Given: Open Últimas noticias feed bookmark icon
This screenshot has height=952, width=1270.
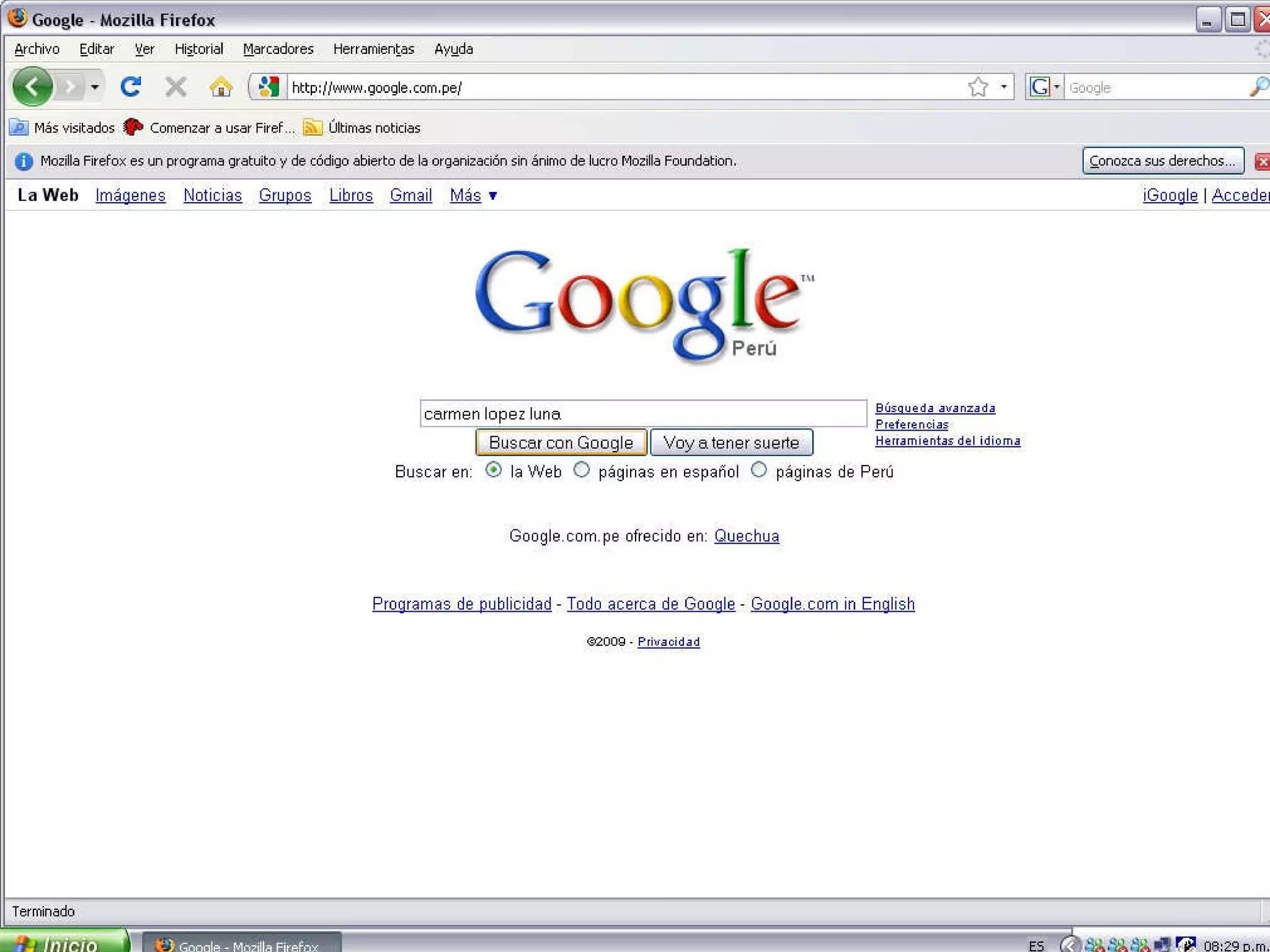Looking at the screenshot, I should [313, 128].
